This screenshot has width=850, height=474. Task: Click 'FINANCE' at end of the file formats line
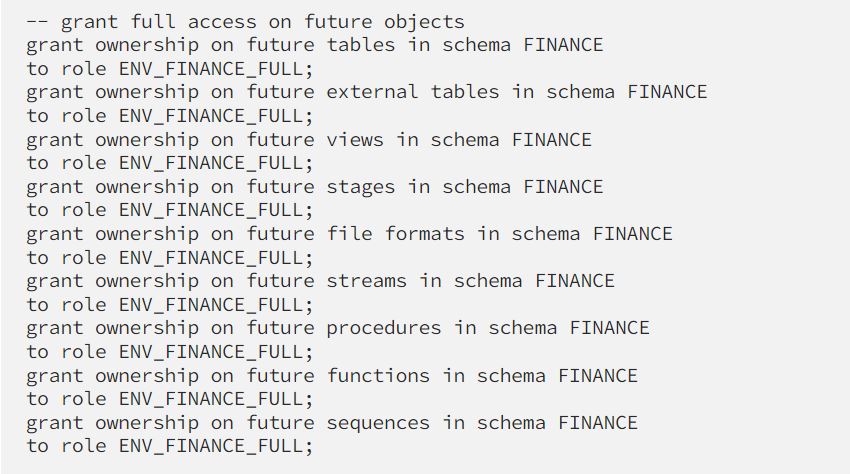click(x=632, y=233)
